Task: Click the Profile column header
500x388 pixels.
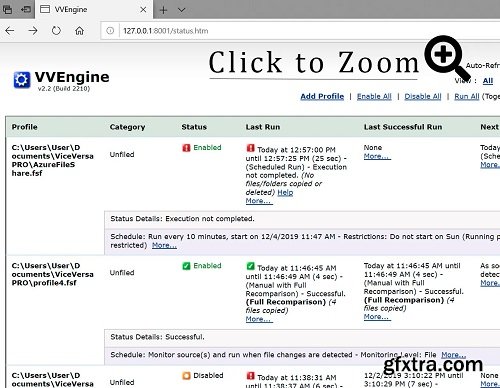Action: pos(25,127)
